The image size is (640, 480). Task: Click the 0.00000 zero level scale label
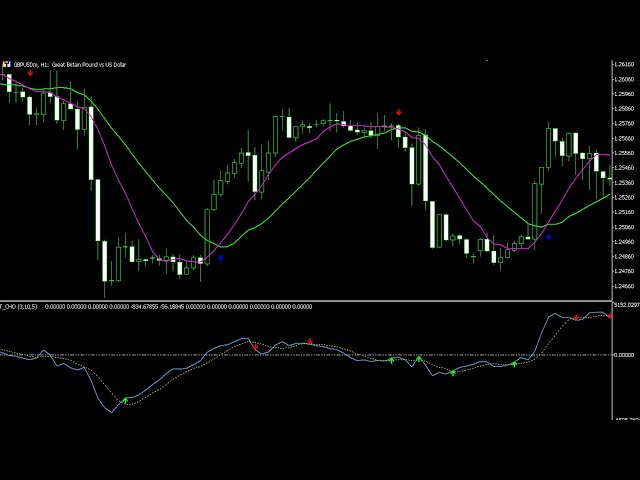coord(626,355)
